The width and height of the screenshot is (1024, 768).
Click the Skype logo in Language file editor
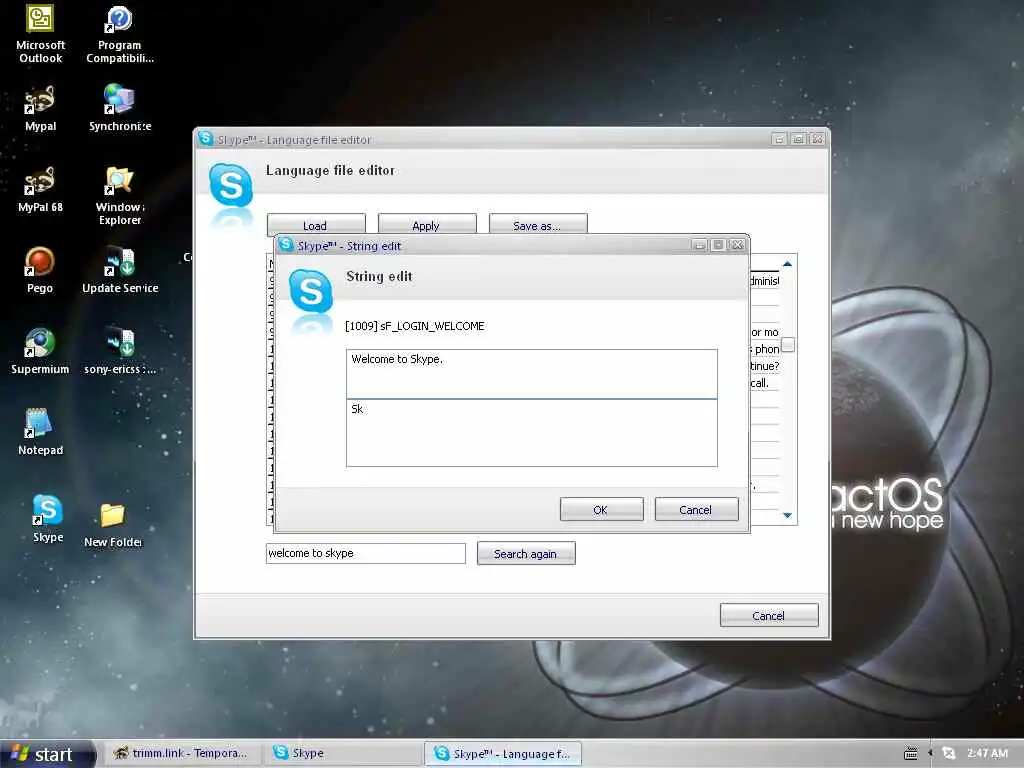[x=231, y=185]
